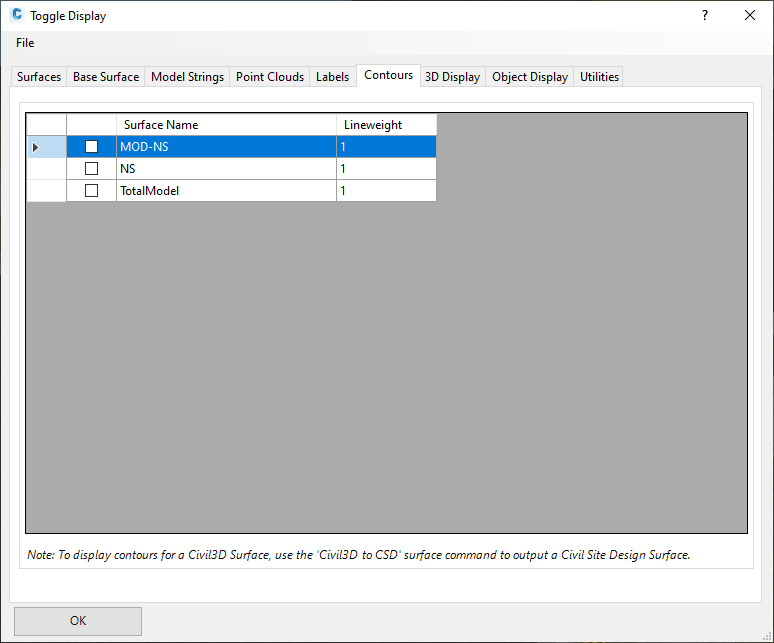Select the TotalModel surface name cell
774x643 pixels.
click(x=226, y=190)
